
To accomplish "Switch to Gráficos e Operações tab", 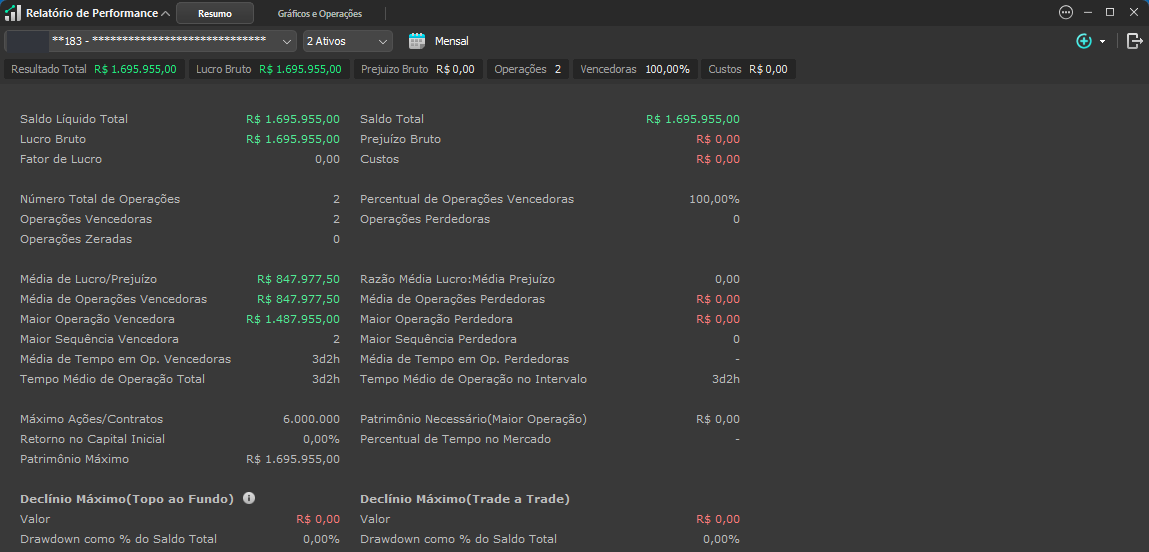I will [x=319, y=13].
